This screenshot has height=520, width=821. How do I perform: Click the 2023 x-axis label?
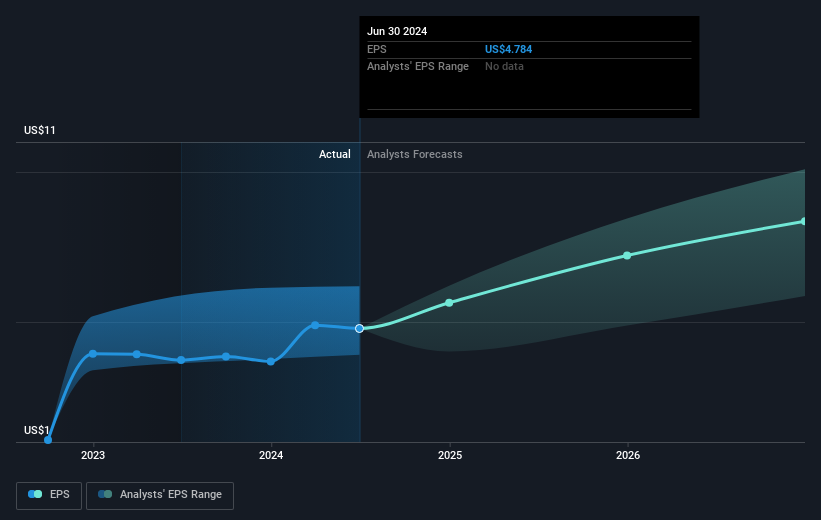pyautogui.click(x=93, y=456)
